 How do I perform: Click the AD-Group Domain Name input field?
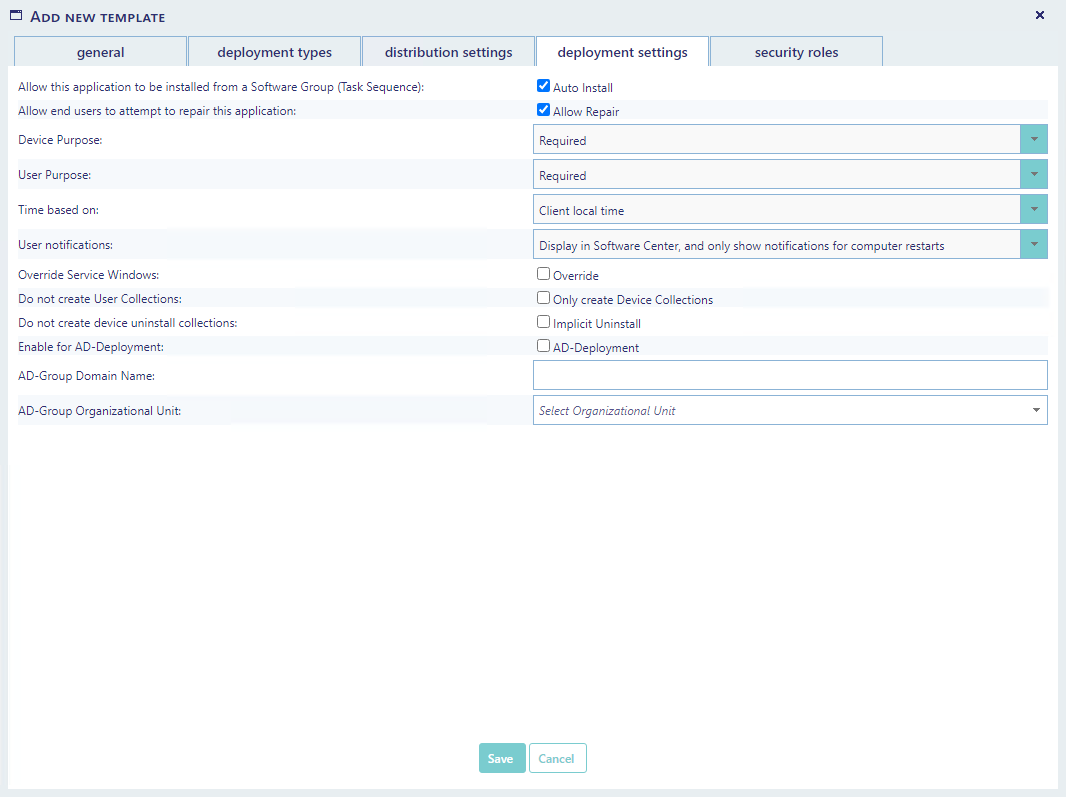coord(790,375)
